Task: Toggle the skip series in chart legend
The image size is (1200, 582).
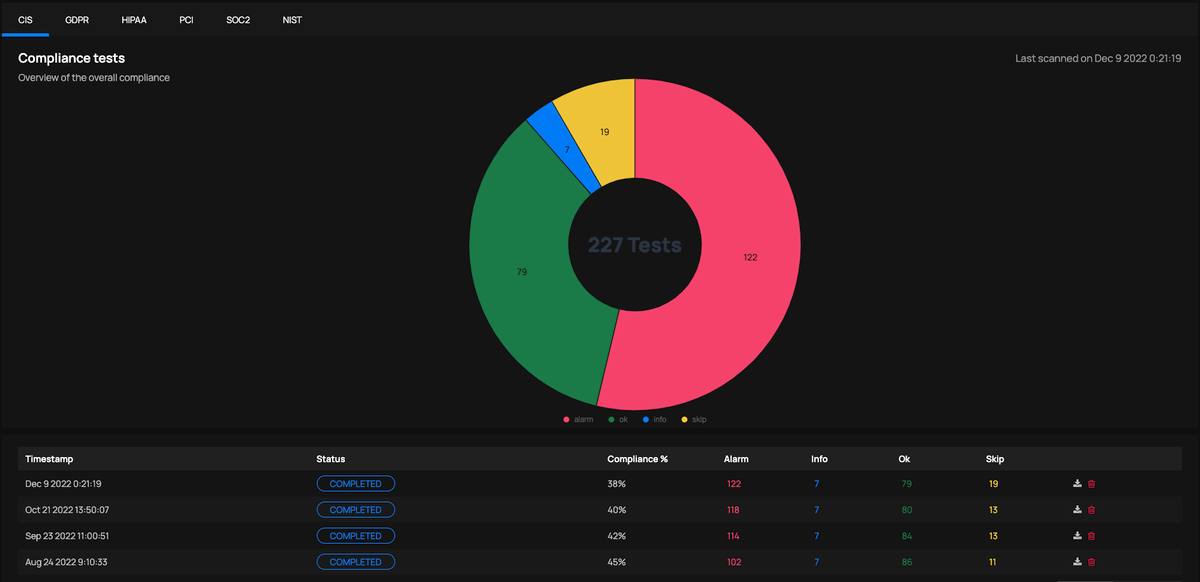Action: coord(695,420)
